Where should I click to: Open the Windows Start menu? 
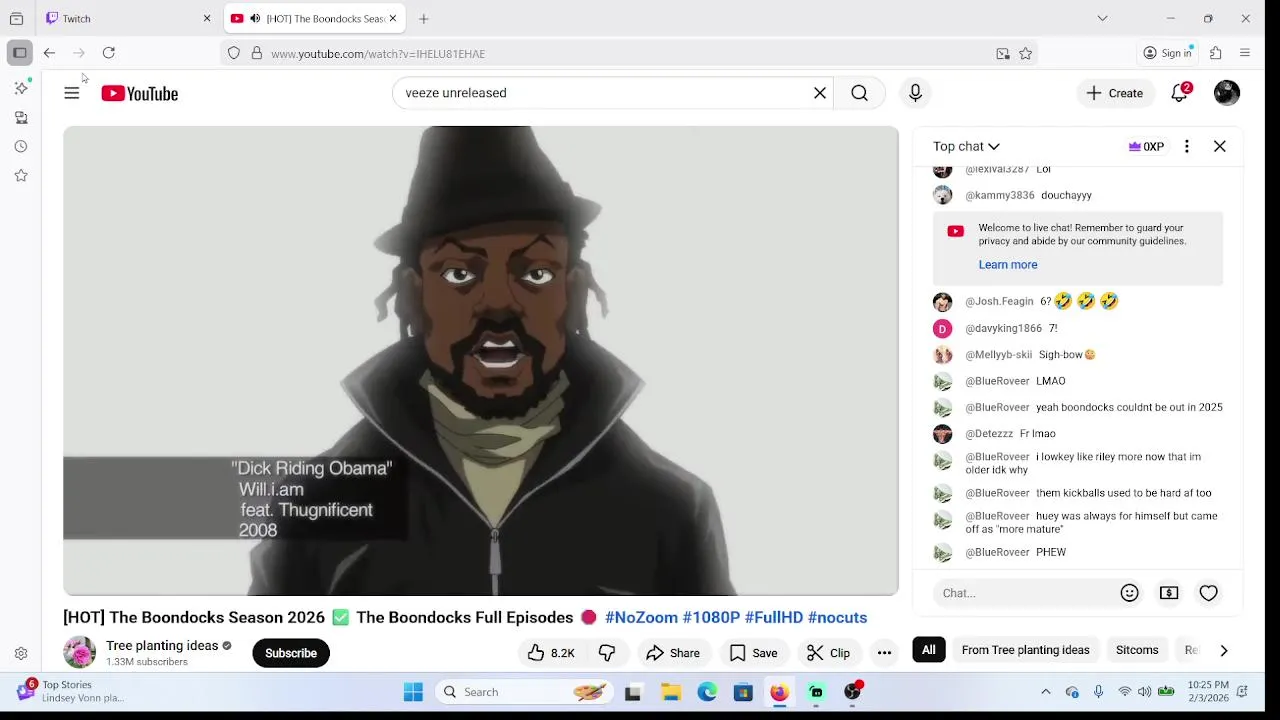(x=413, y=692)
